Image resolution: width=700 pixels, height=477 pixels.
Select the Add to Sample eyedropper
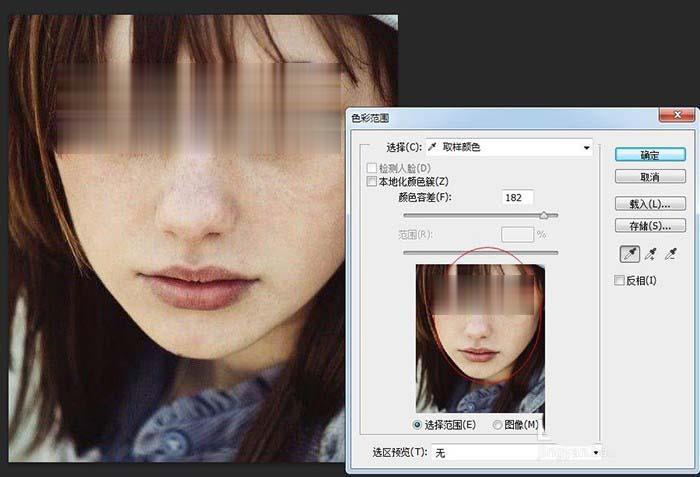click(x=651, y=254)
